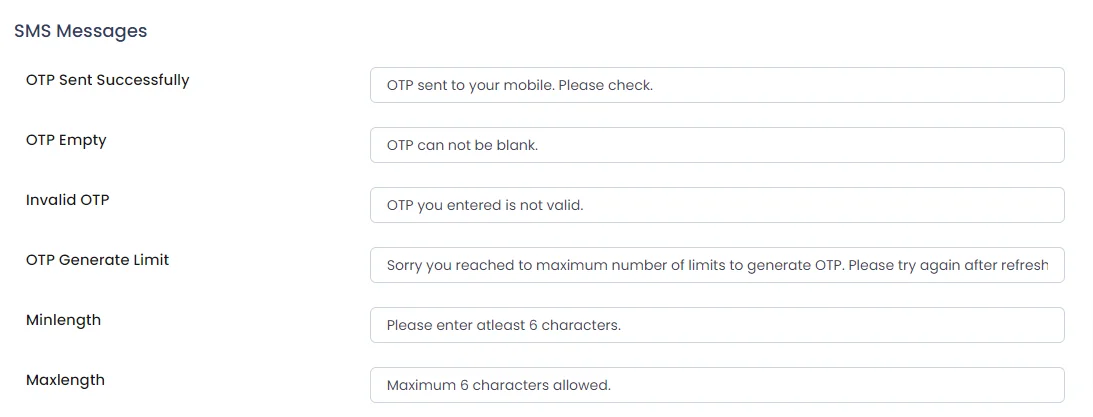Image resolution: width=1093 pixels, height=417 pixels.
Task: Select the Invalid OTP message field
Action: (x=717, y=205)
